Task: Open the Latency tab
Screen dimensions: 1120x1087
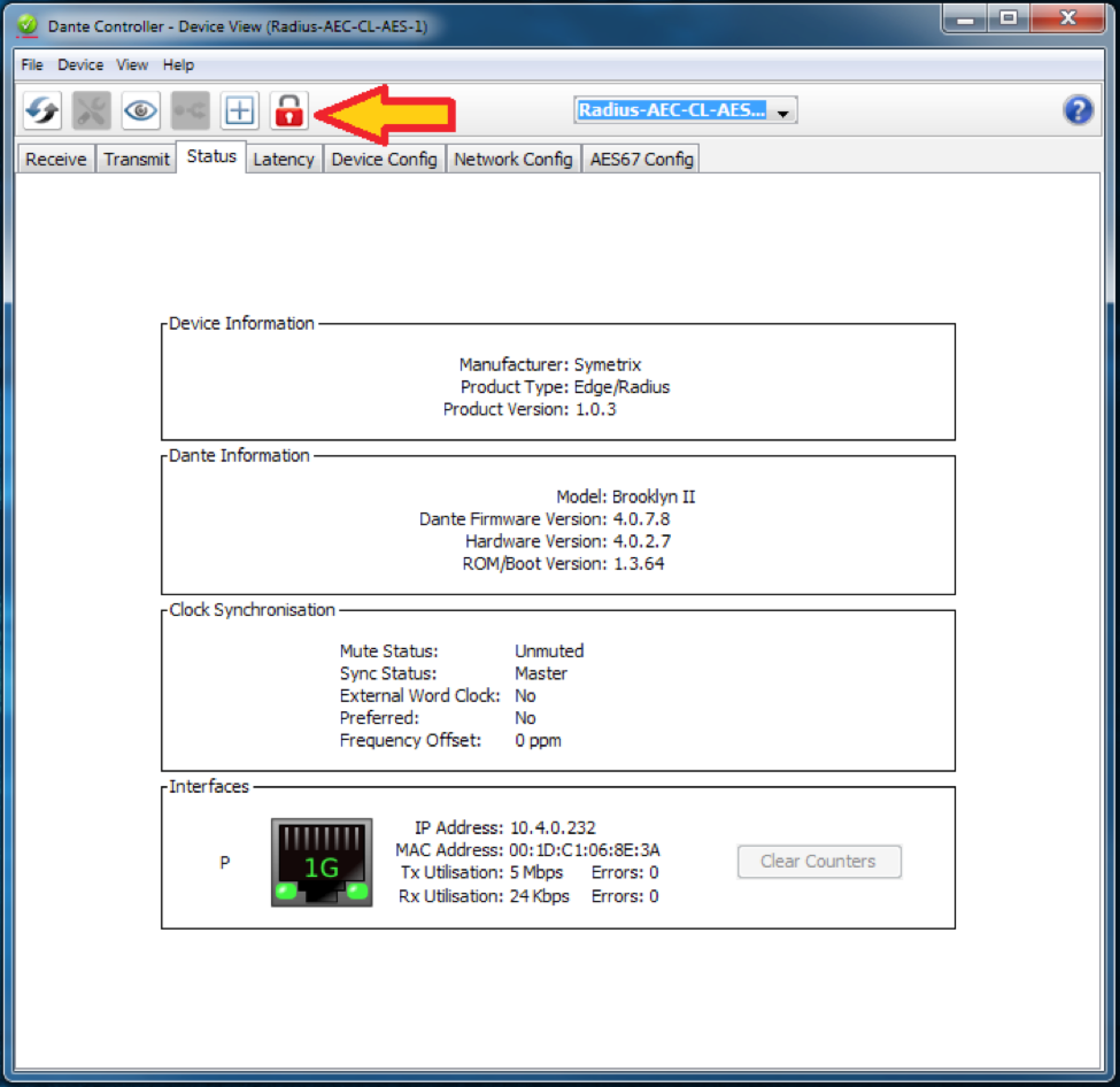Action: [x=284, y=158]
